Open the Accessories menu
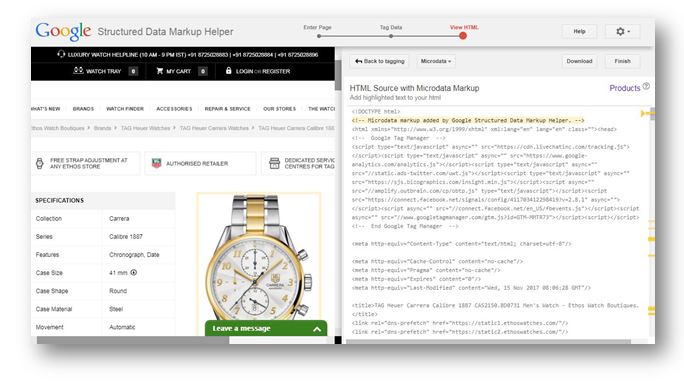The image size is (684, 384). (174, 109)
